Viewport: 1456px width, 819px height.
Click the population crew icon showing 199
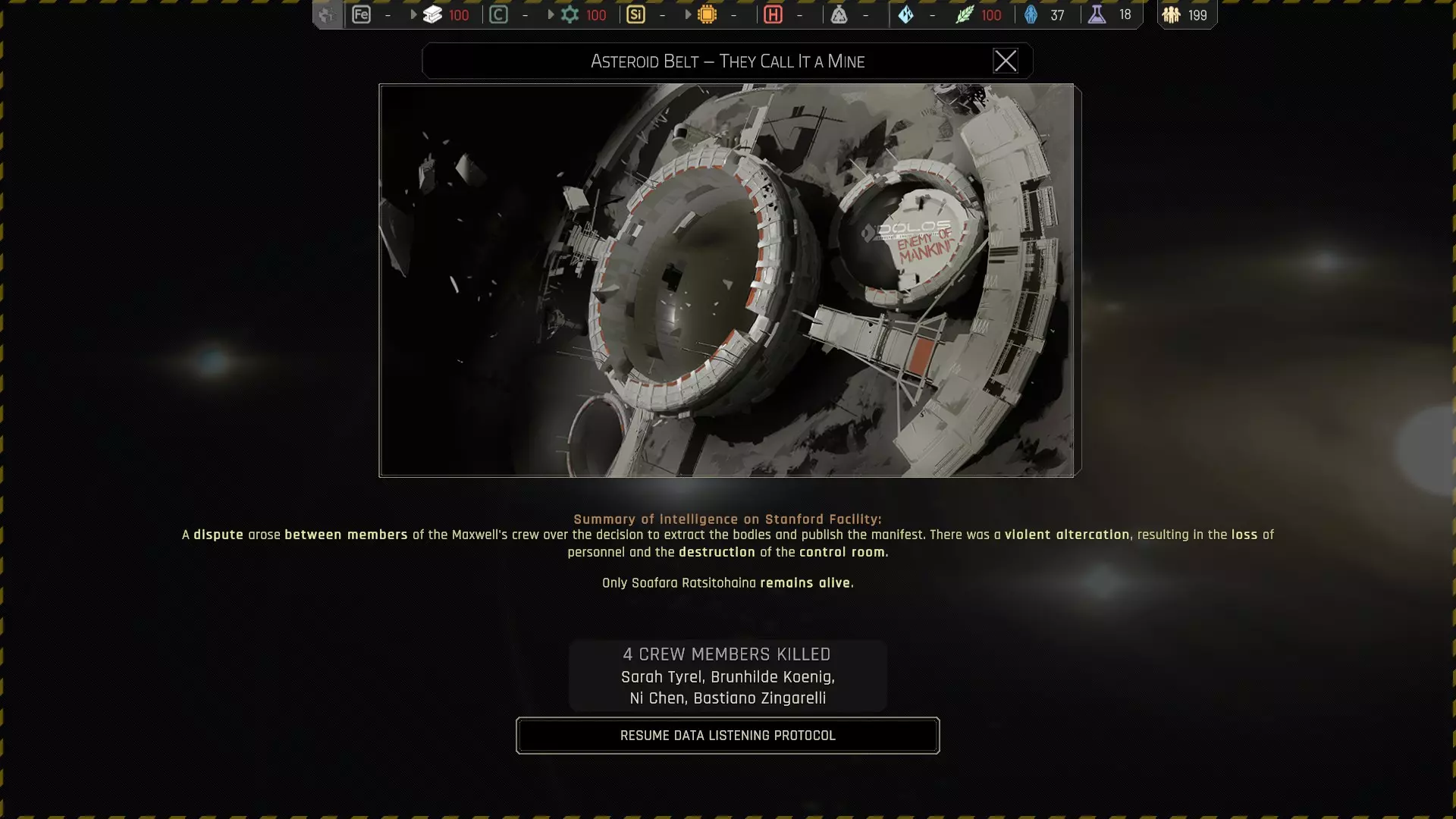coord(1172,14)
